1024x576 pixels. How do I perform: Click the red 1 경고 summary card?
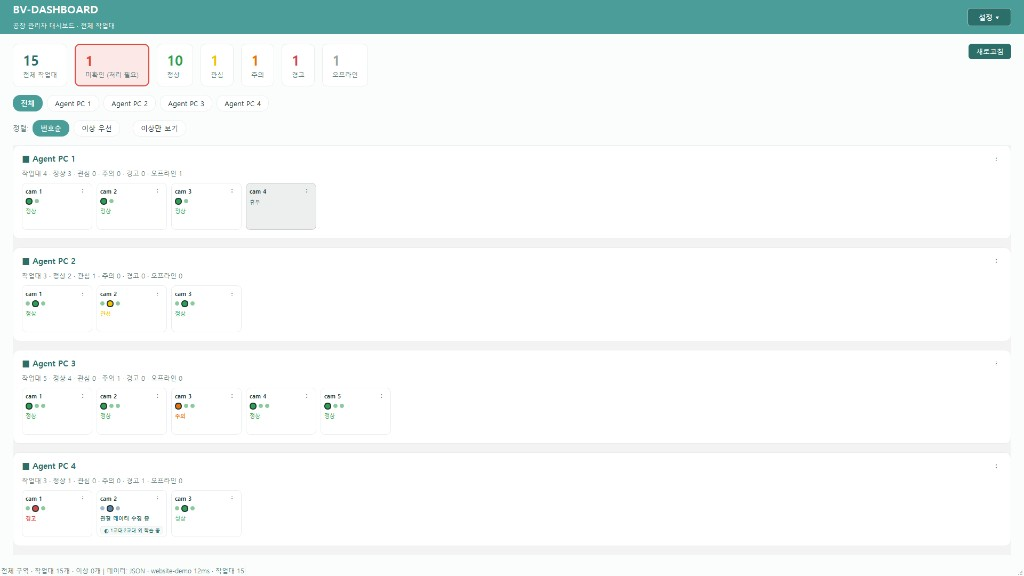(x=298, y=65)
